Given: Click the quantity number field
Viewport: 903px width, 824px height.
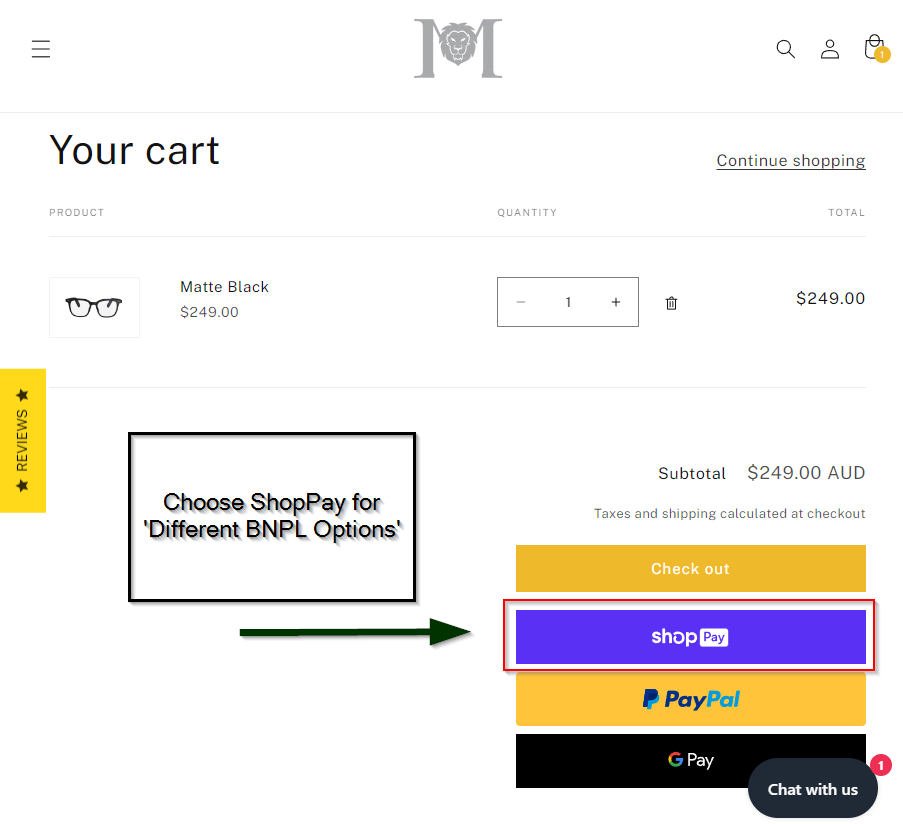Looking at the screenshot, I should (x=568, y=302).
